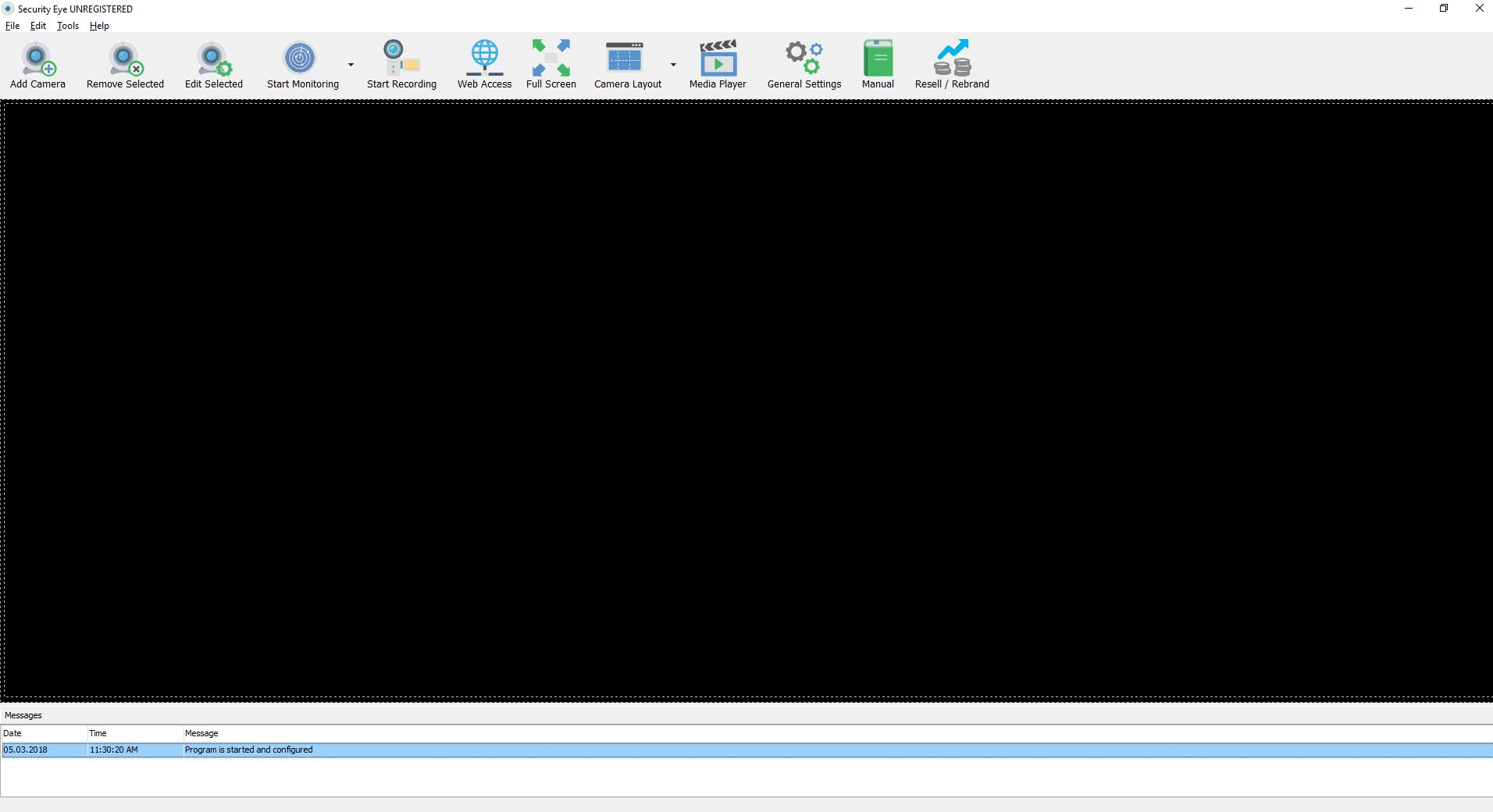Expand the Start Monitoring dropdown arrow
This screenshot has width=1493, height=812.
pos(348,66)
